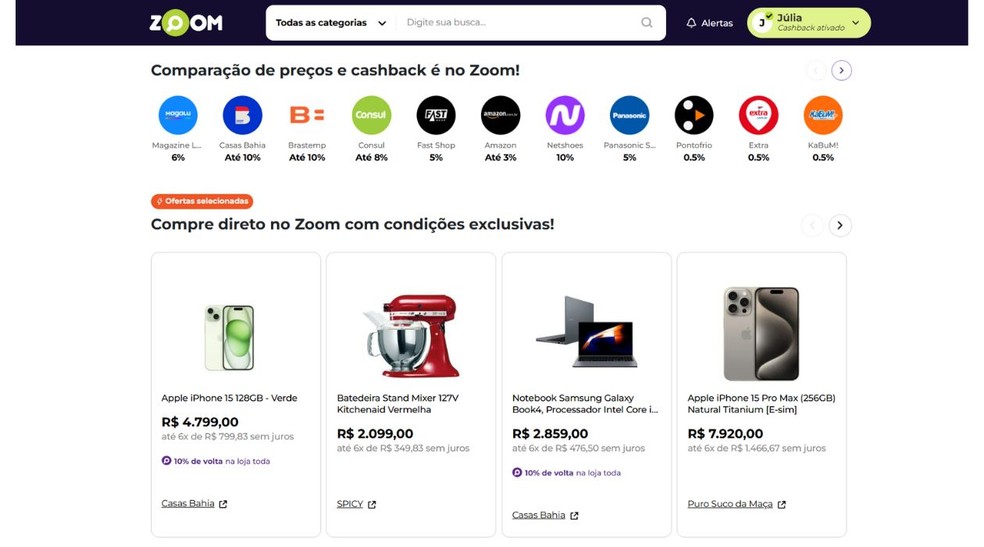Click the Zoom logo in header
The height and width of the screenshot is (547, 984).
point(186,23)
